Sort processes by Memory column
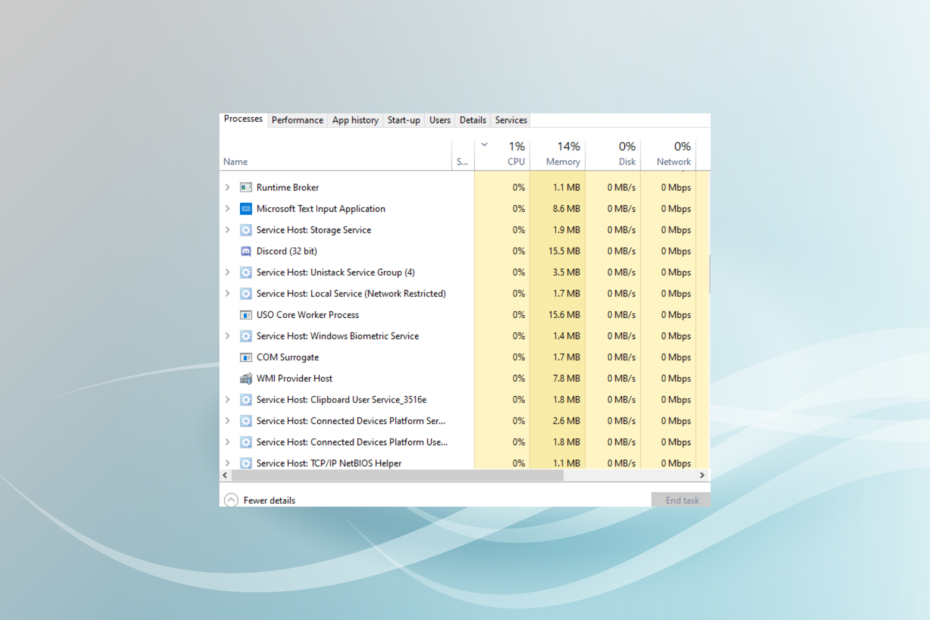 pyautogui.click(x=558, y=155)
